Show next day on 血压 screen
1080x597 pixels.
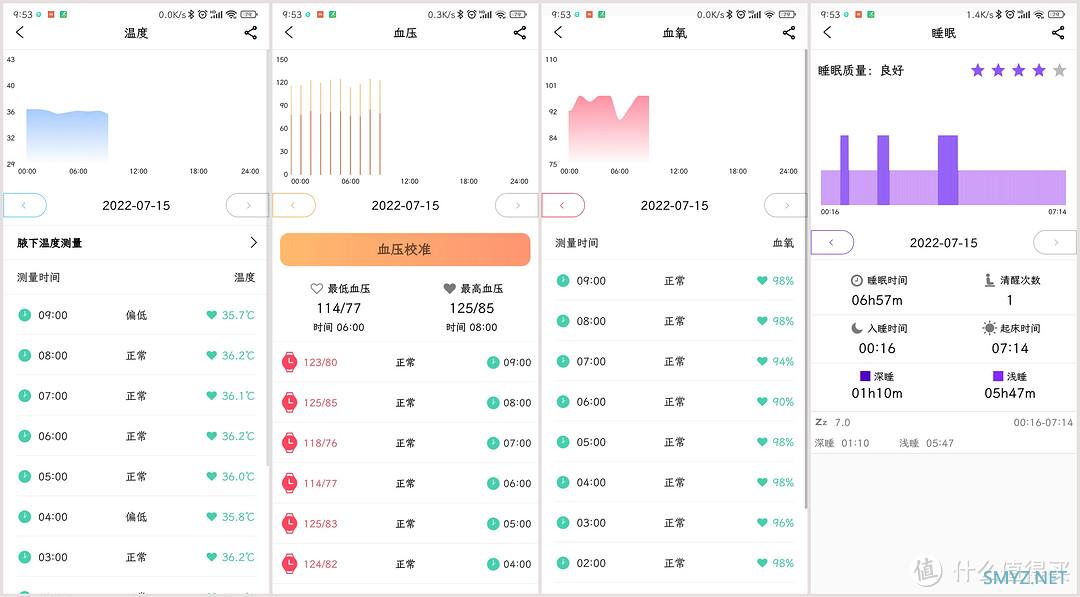(x=517, y=205)
